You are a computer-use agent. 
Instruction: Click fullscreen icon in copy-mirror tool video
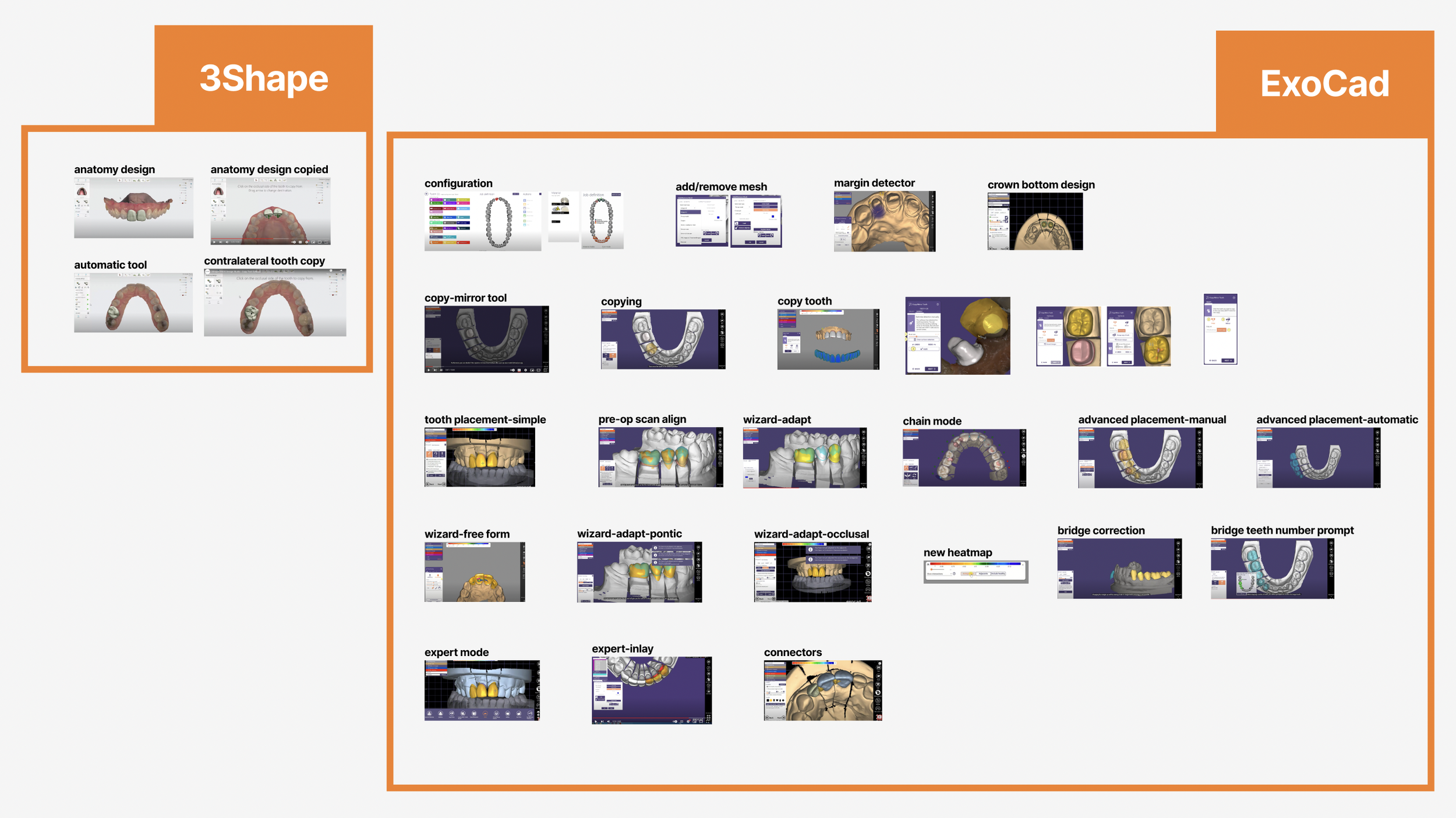545,370
